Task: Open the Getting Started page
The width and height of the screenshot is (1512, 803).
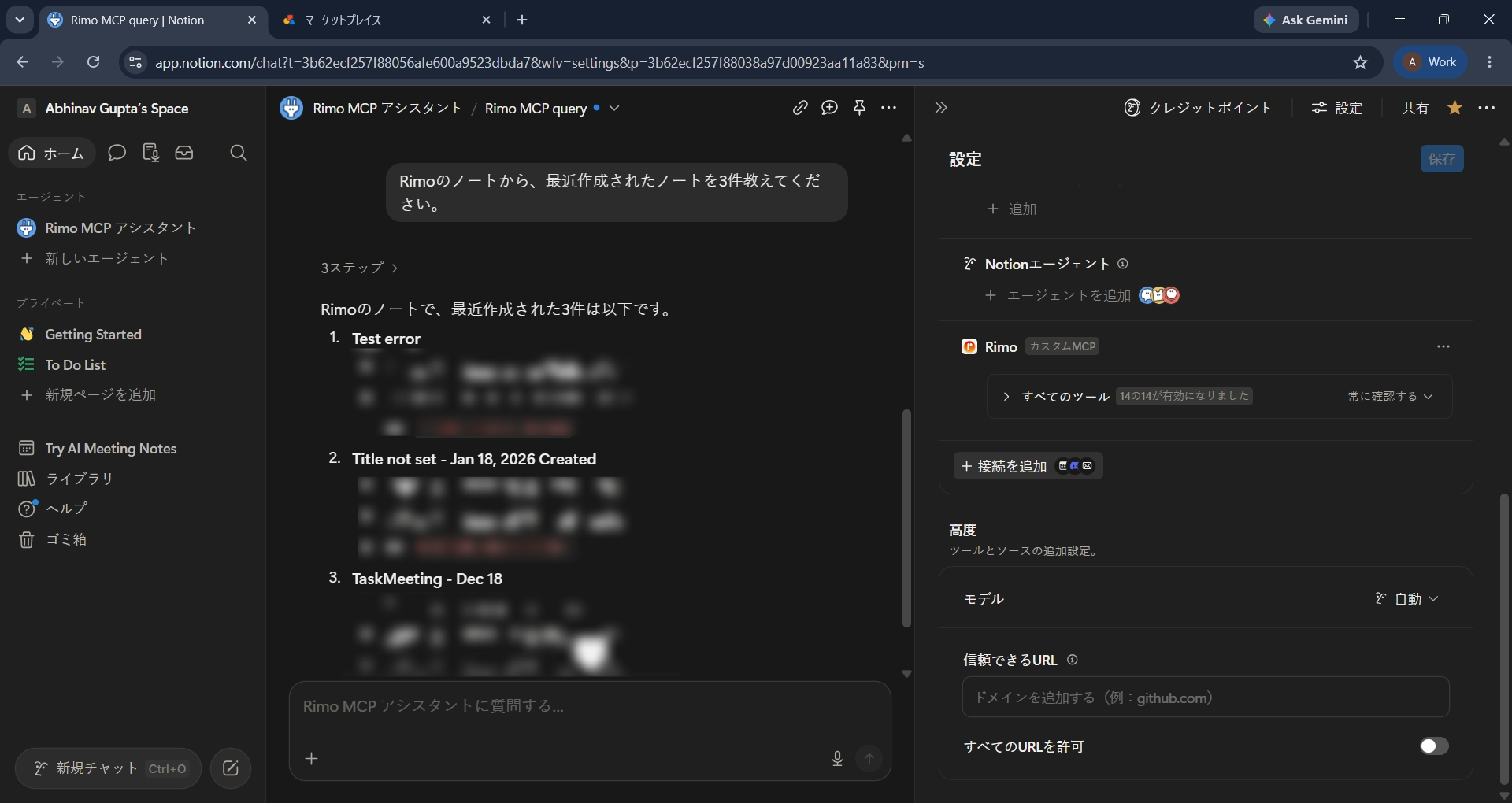Action: 93,335
